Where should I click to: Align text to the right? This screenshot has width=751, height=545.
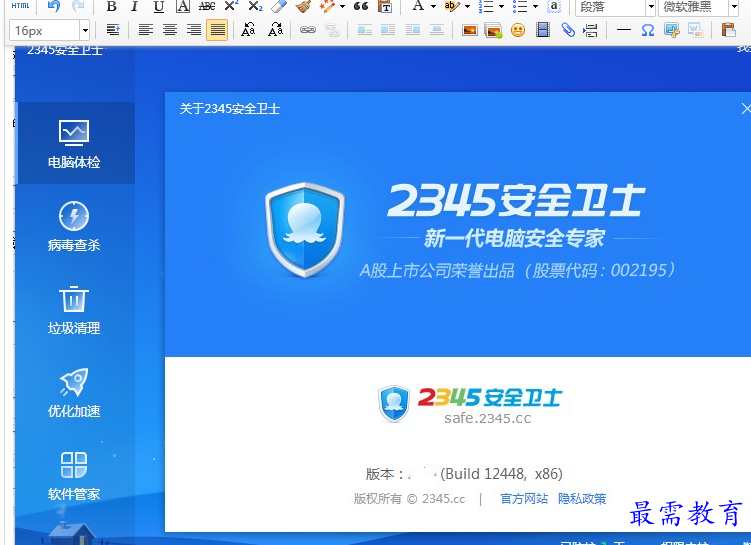pyautogui.click(x=193, y=30)
